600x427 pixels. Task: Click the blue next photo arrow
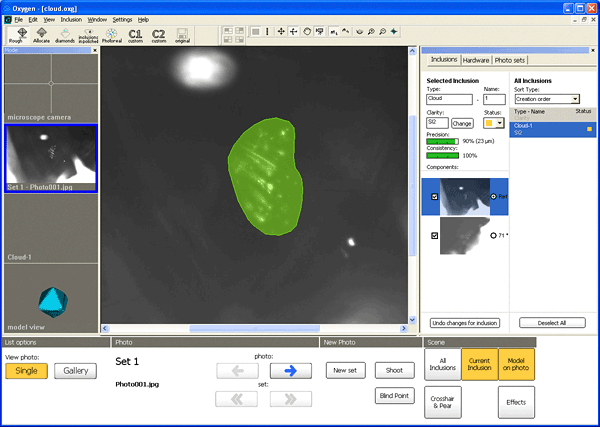tap(291, 370)
